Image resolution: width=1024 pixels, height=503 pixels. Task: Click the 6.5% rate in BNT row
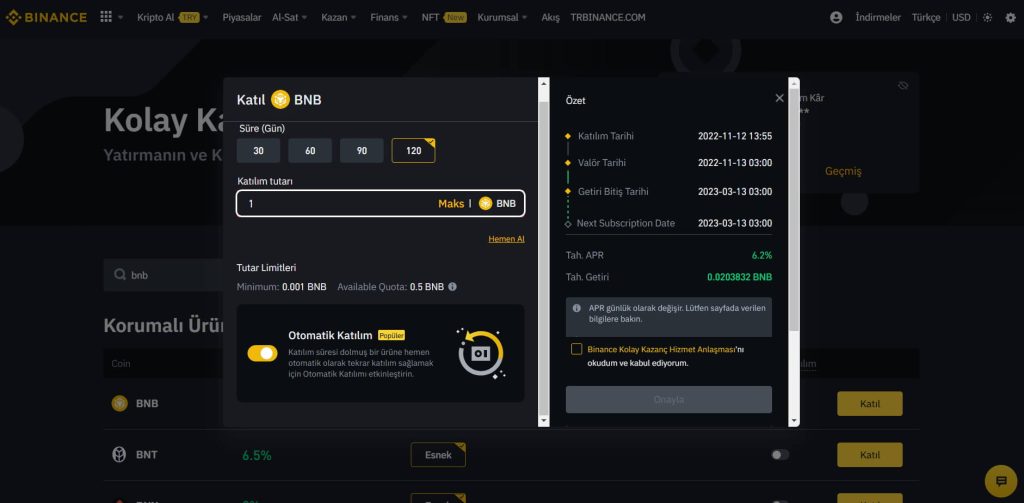(x=257, y=455)
